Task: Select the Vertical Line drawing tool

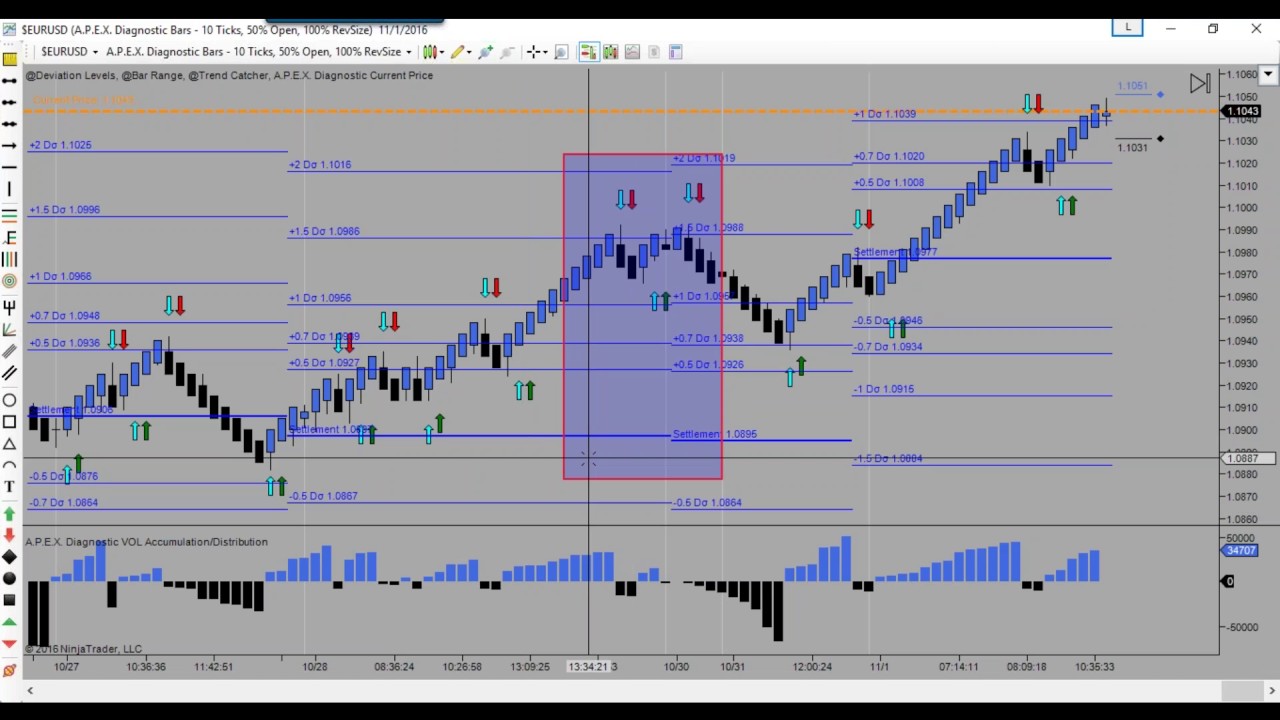Action: pyautogui.click(x=9, y=188)
